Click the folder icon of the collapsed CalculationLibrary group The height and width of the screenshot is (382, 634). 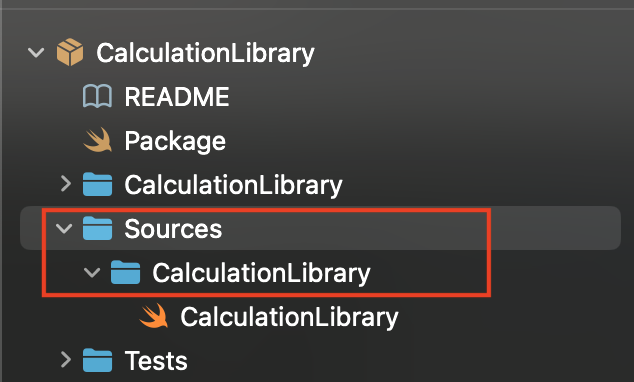tap(97, 184)
